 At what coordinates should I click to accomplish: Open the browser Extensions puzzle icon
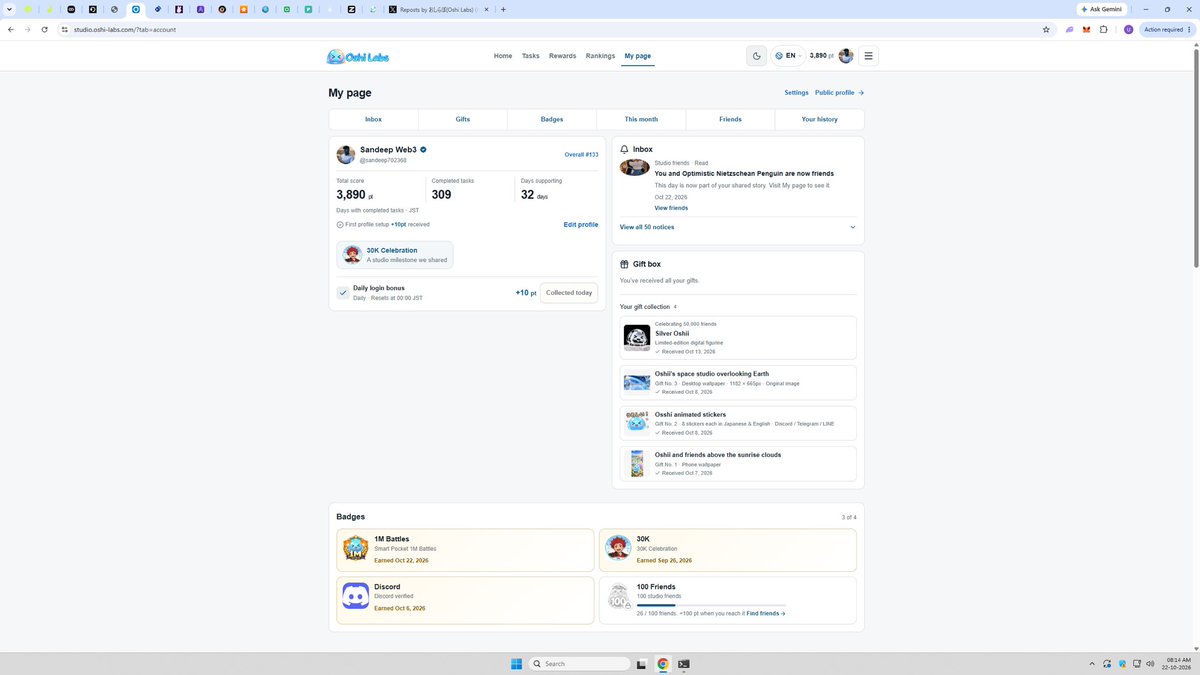1104,30
